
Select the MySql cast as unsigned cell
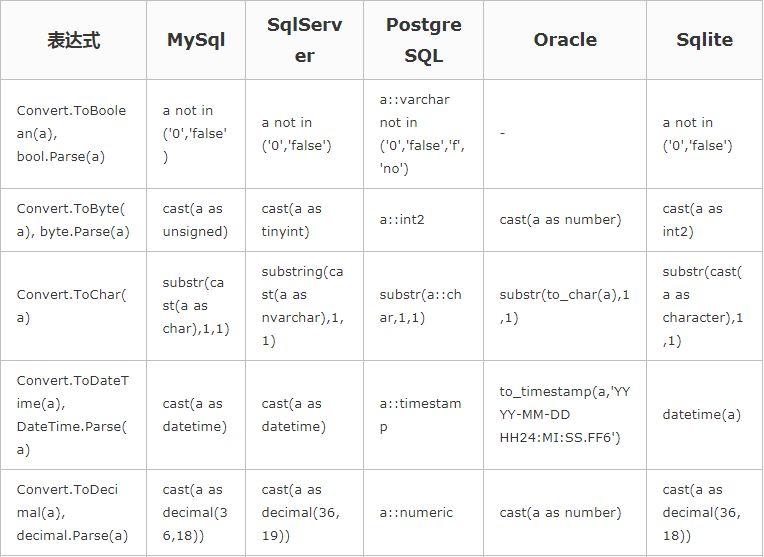coord(196,220)
